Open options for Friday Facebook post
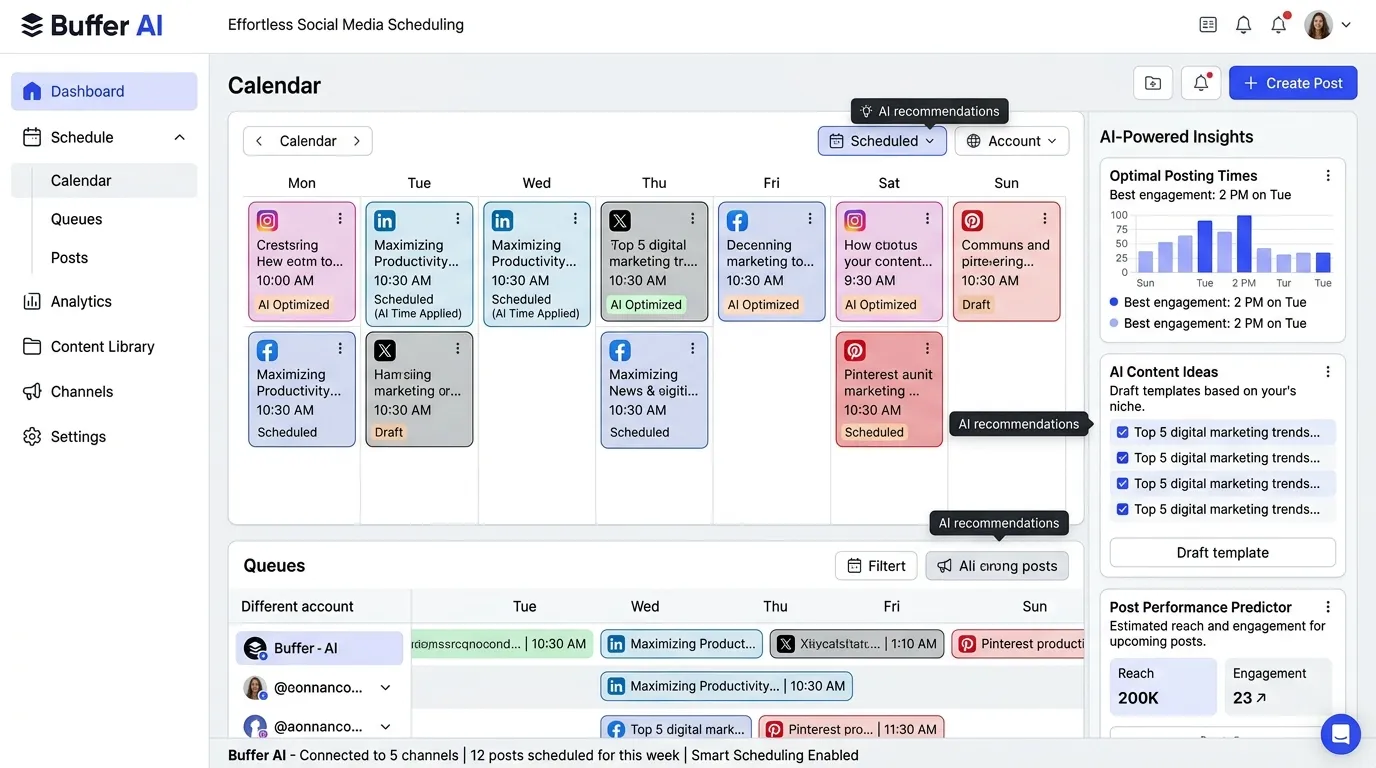The height and width of the screenshot is (768, 1376). point(810,219)
